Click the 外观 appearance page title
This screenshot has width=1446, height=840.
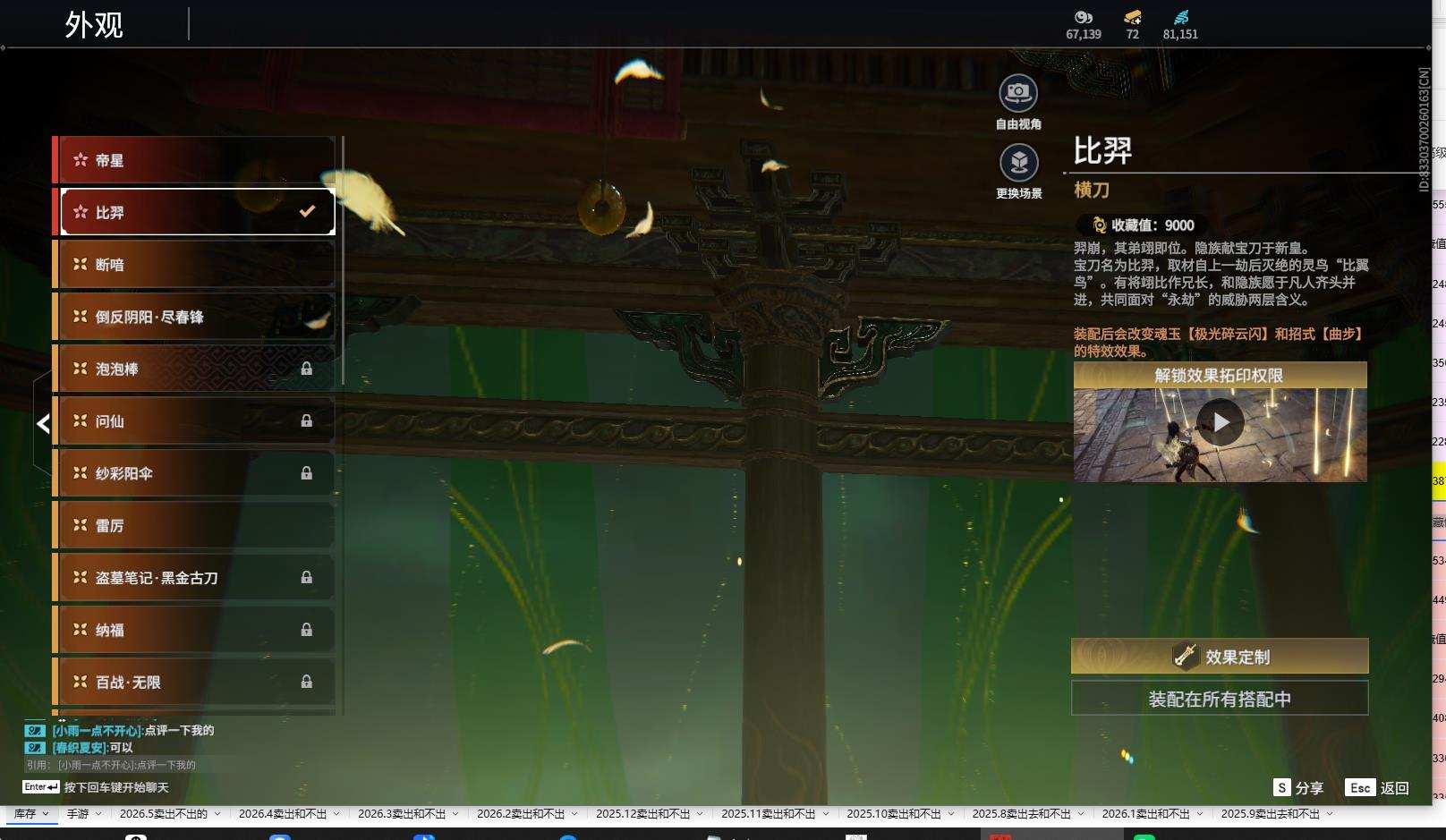coord(93,24)
